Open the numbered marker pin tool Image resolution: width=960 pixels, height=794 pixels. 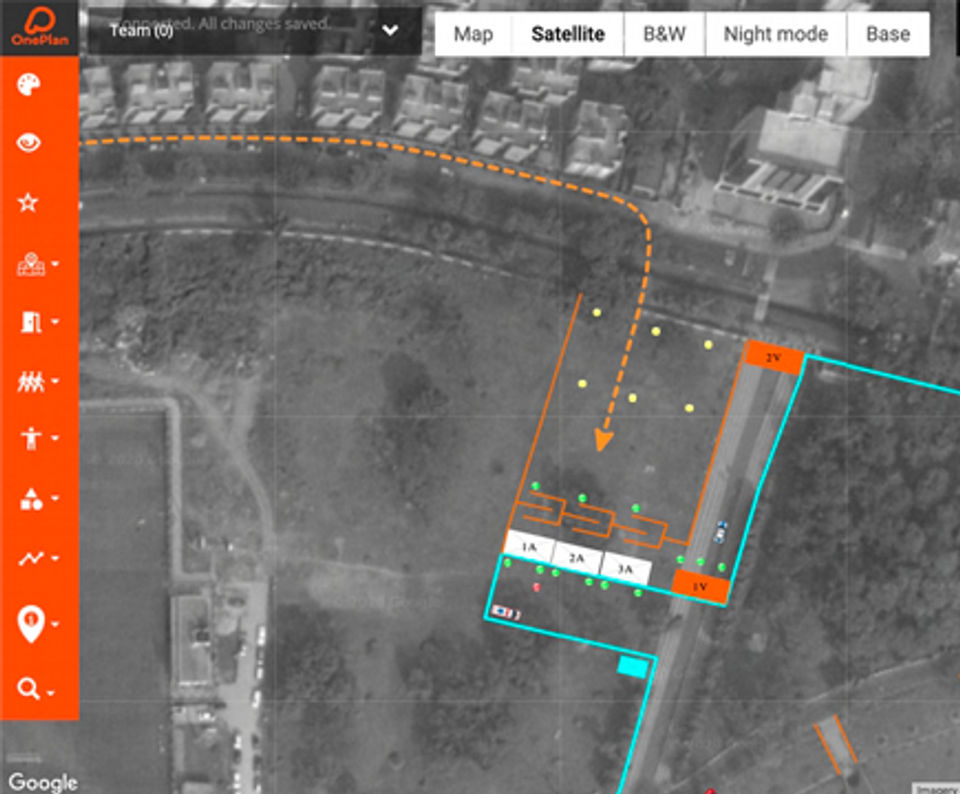point(31,624)
